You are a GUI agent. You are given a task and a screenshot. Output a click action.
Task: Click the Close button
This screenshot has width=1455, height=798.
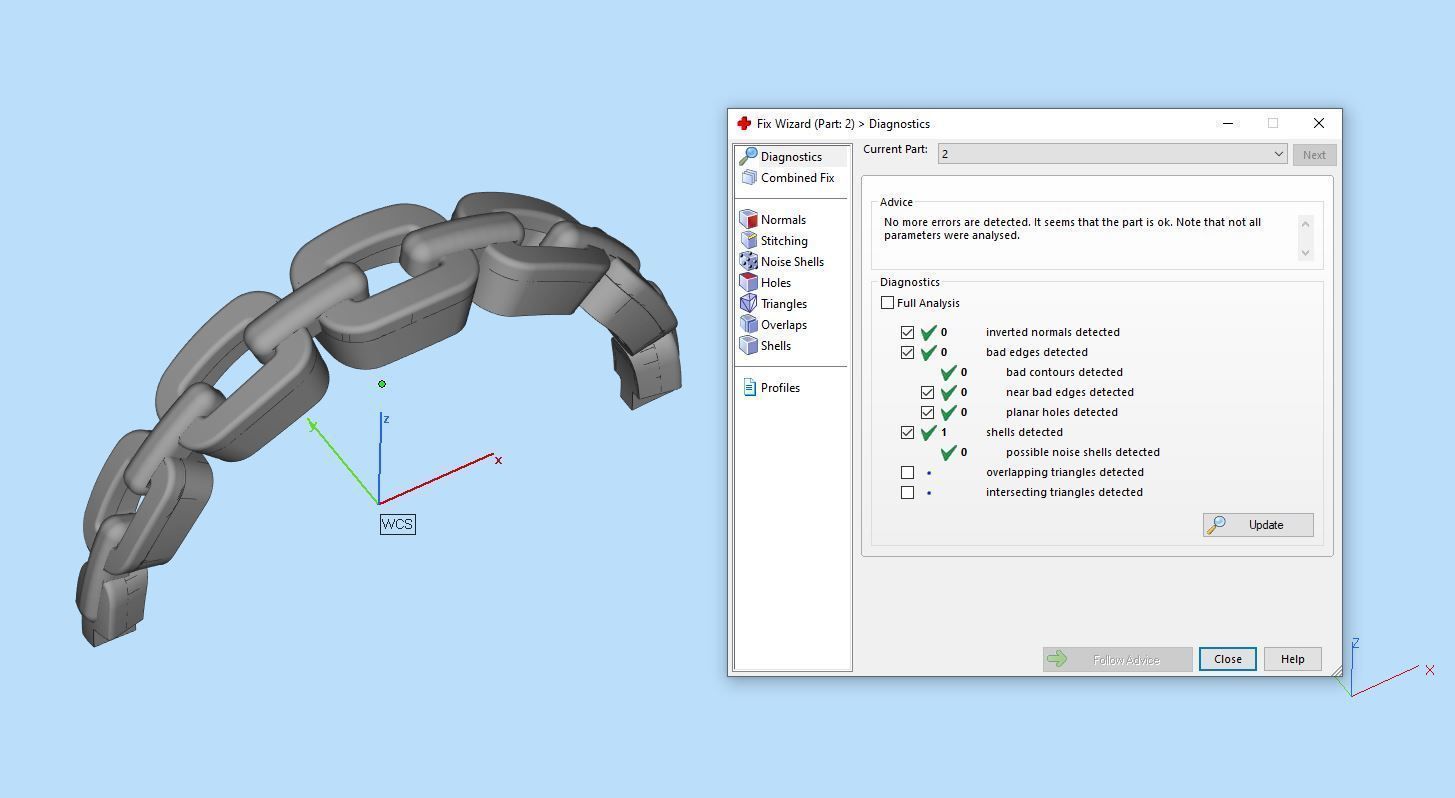[1227, 659]
